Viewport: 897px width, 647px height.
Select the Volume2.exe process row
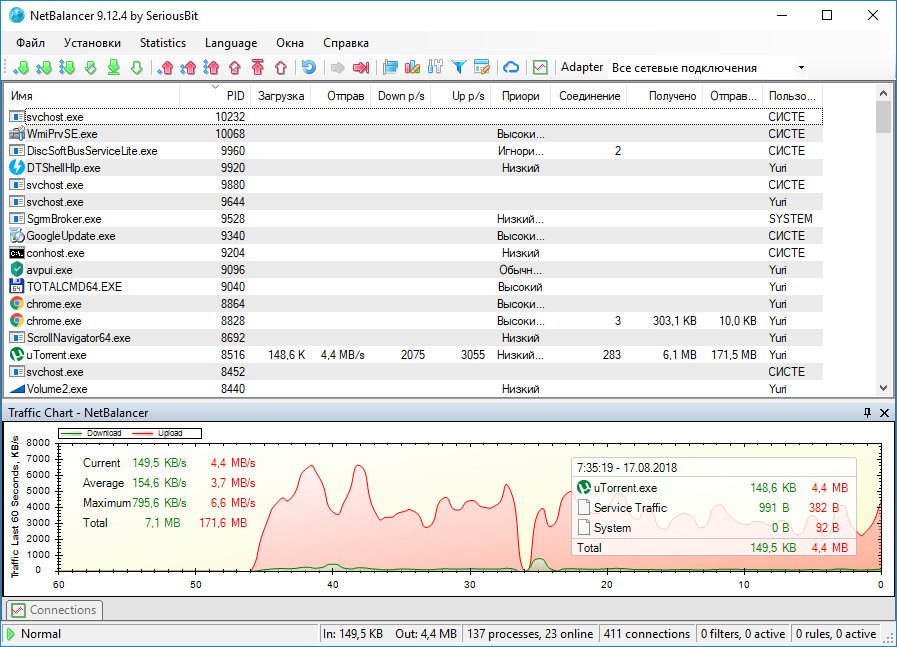tap(416, 389)
